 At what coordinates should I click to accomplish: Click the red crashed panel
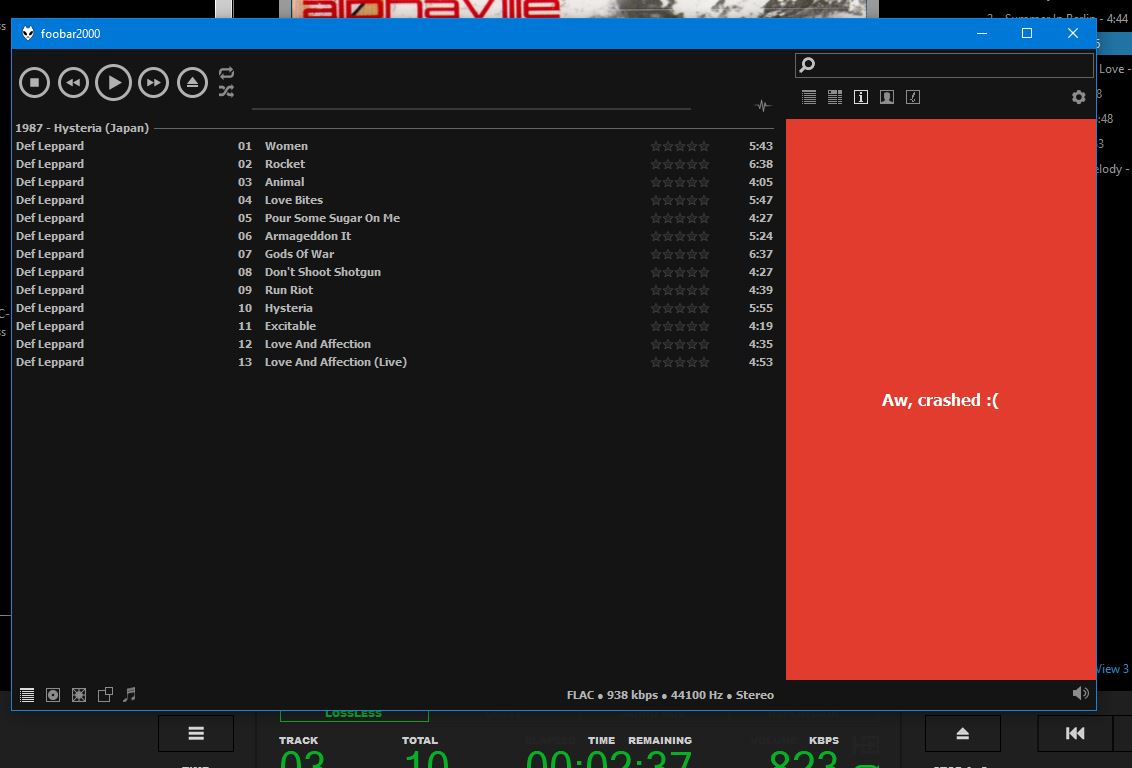[x=940, y=399]
